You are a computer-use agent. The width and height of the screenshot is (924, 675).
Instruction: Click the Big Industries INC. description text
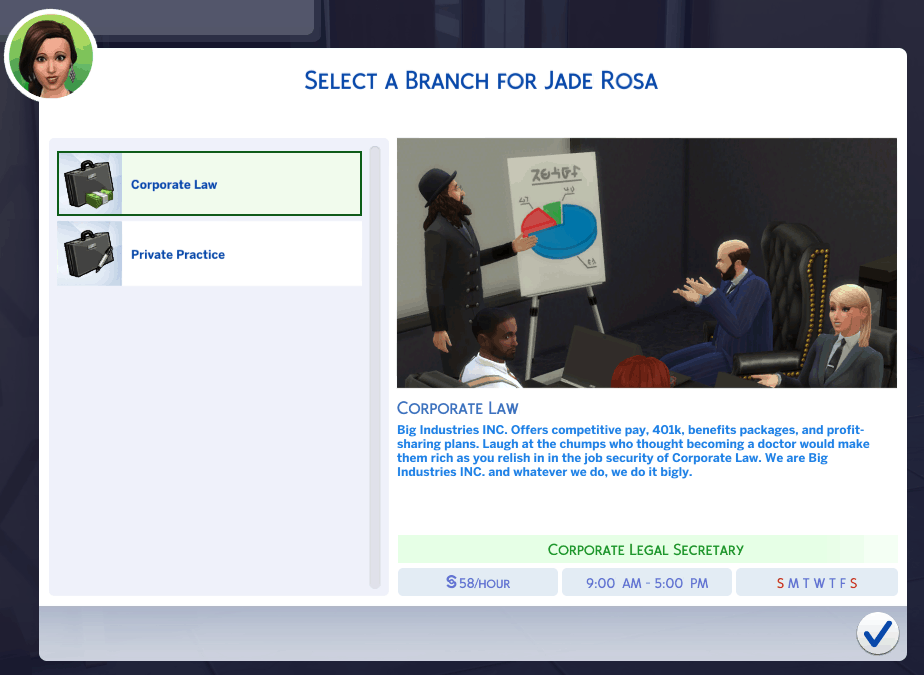[x=633, y=450]
